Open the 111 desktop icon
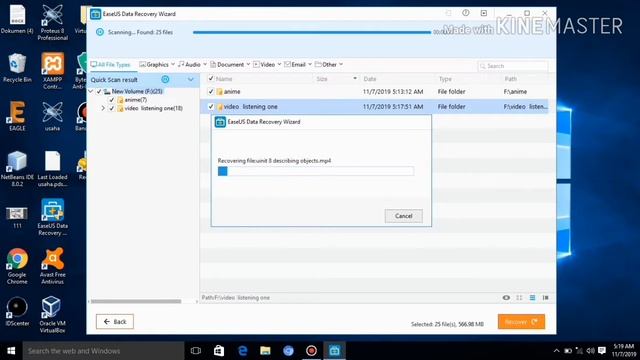Image resolution: width=640 pixels, height=360 pixels. click(x=17, y=217)
